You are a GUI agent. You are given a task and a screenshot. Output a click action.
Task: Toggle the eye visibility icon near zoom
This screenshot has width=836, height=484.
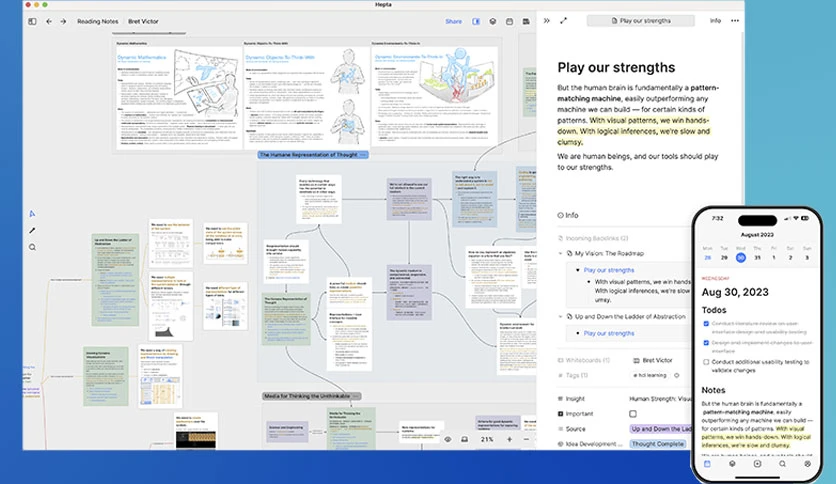pyautogui.click(x=448, y=439)
